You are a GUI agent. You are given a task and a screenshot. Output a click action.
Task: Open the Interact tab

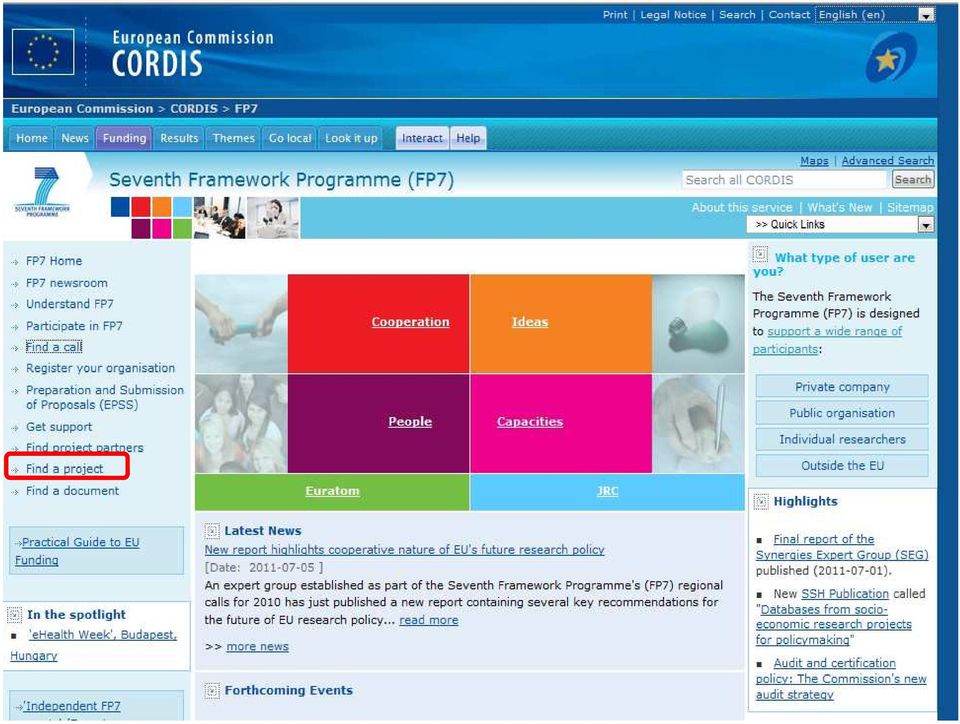[x=422, y=138]
